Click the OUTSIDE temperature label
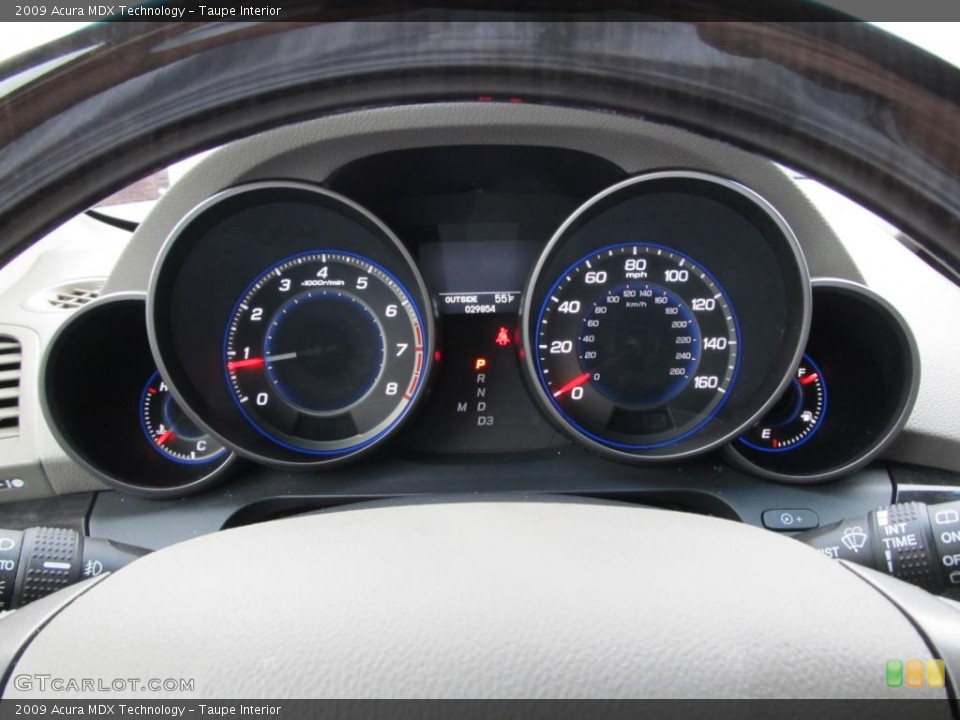The width and height of the screenshot is (960, 720). 461,299
